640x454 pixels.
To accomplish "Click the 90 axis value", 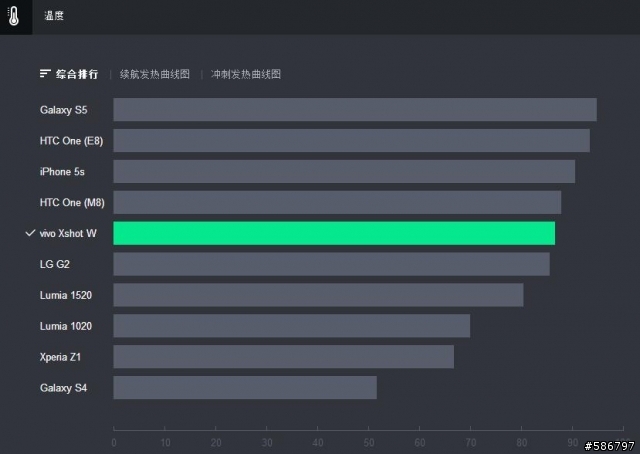I will [573, 443].
